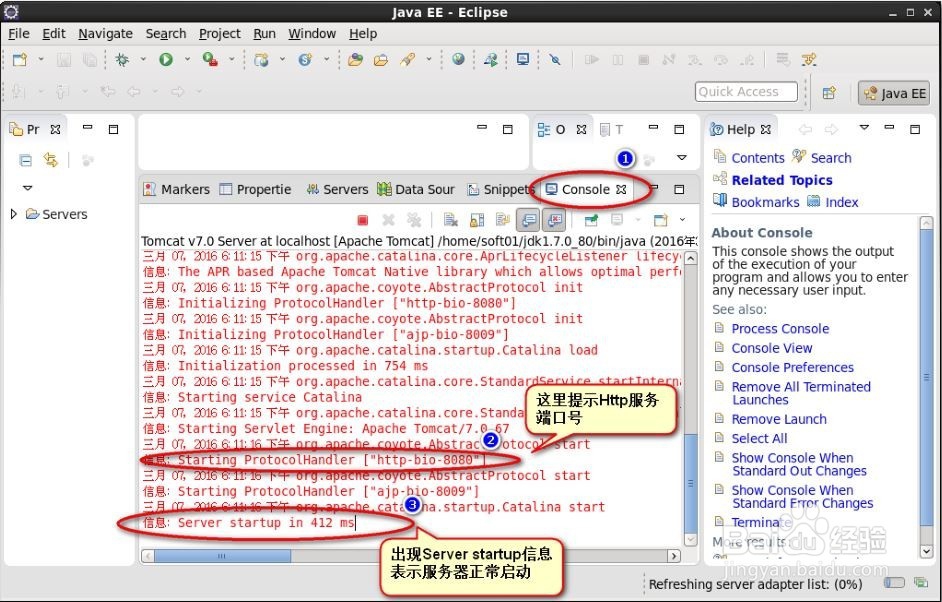Enable Show Console When Standard Out Changes
Image resolution: width=942 pixels, height=602 pixels.
[x=529, y=222]
